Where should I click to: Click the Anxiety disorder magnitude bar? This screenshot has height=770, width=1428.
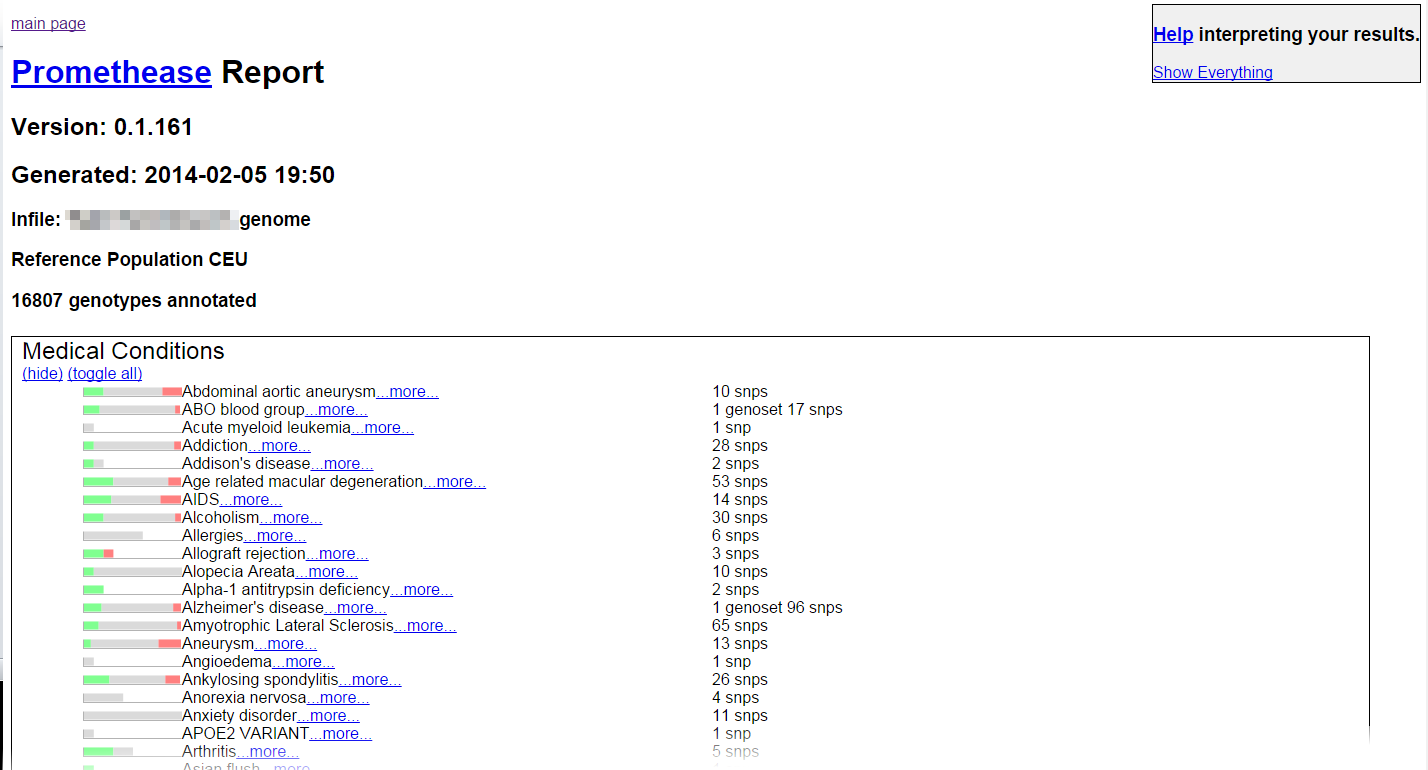[132, 716]
